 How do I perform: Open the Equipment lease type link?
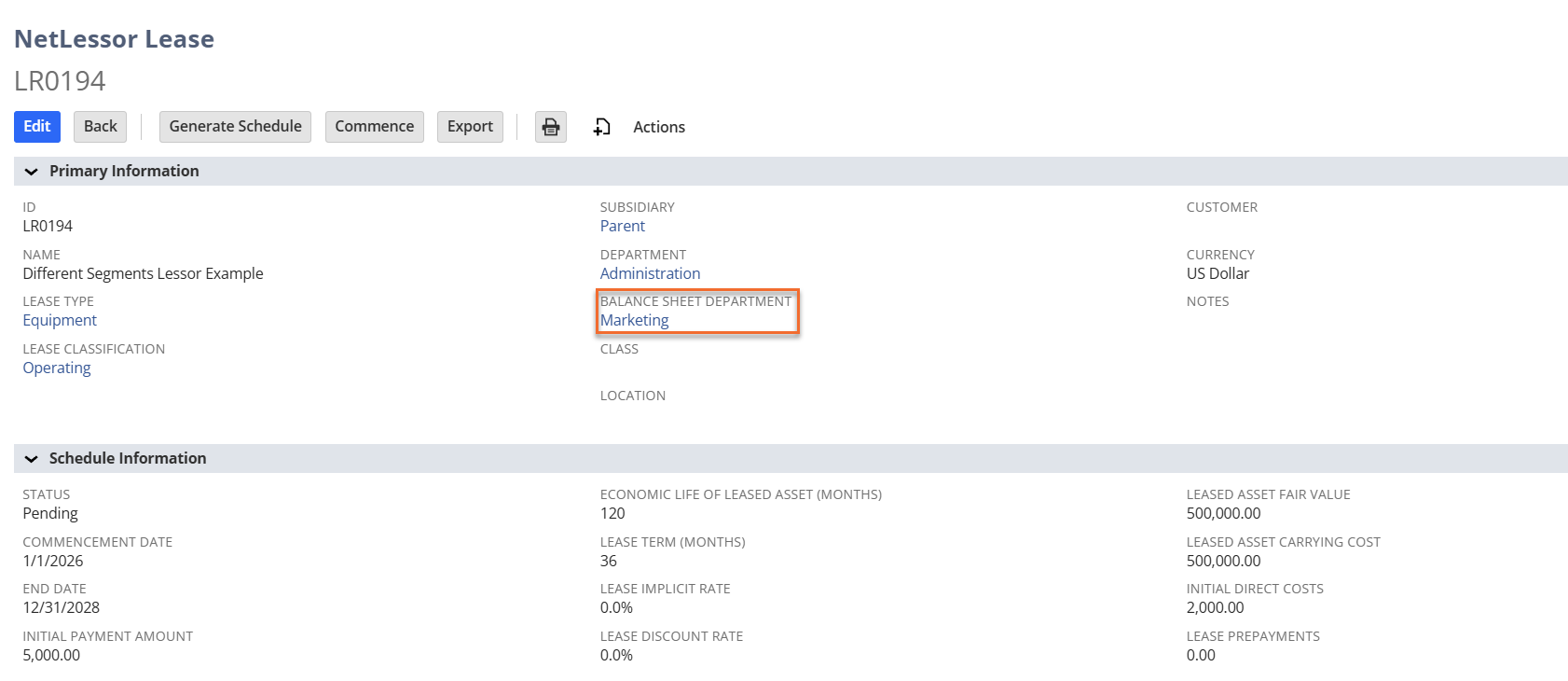point(60,321)
